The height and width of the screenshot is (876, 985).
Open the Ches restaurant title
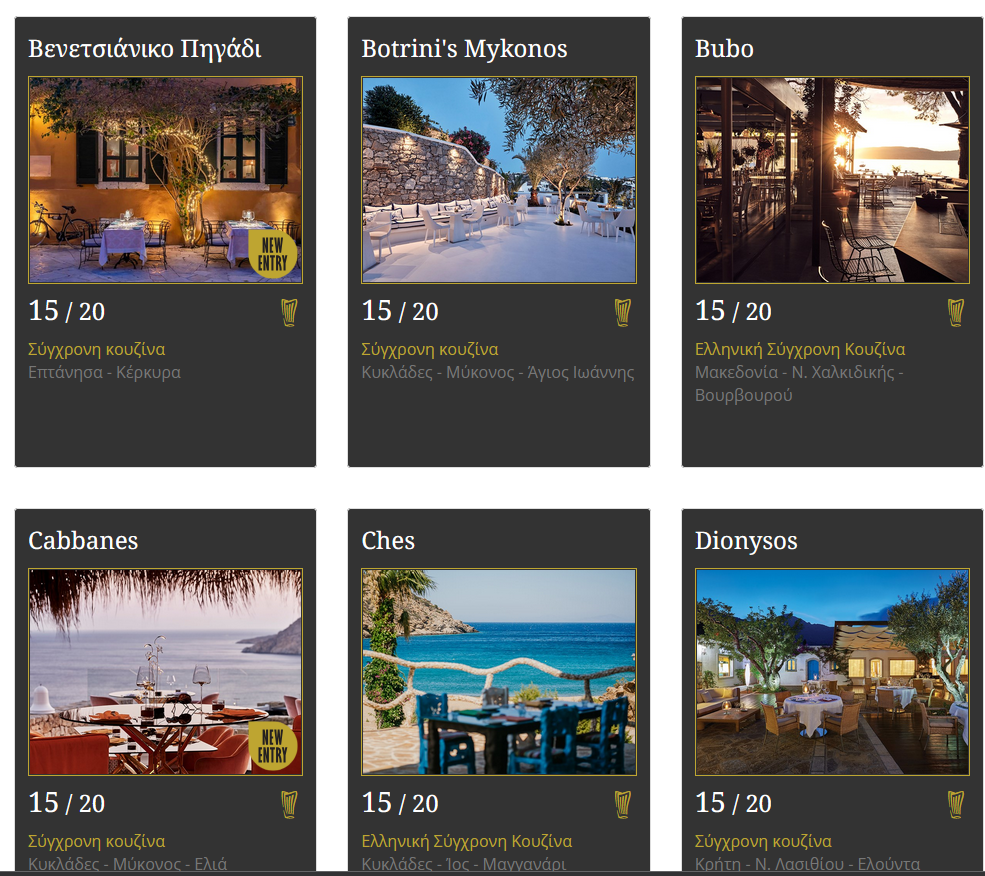click(x=388, y=541)
